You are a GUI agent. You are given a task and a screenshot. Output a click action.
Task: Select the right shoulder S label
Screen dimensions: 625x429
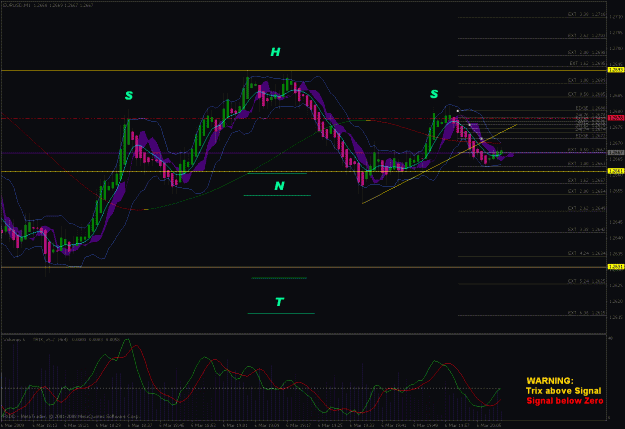pyautogui.click(x=434, y=94)
